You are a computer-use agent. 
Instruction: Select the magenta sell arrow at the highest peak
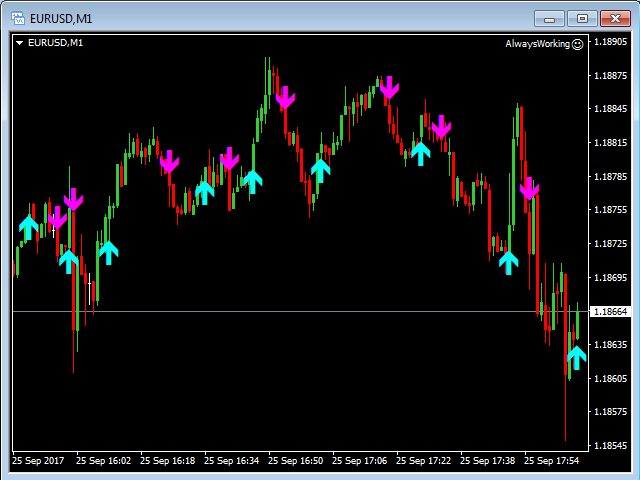[285, 98]
